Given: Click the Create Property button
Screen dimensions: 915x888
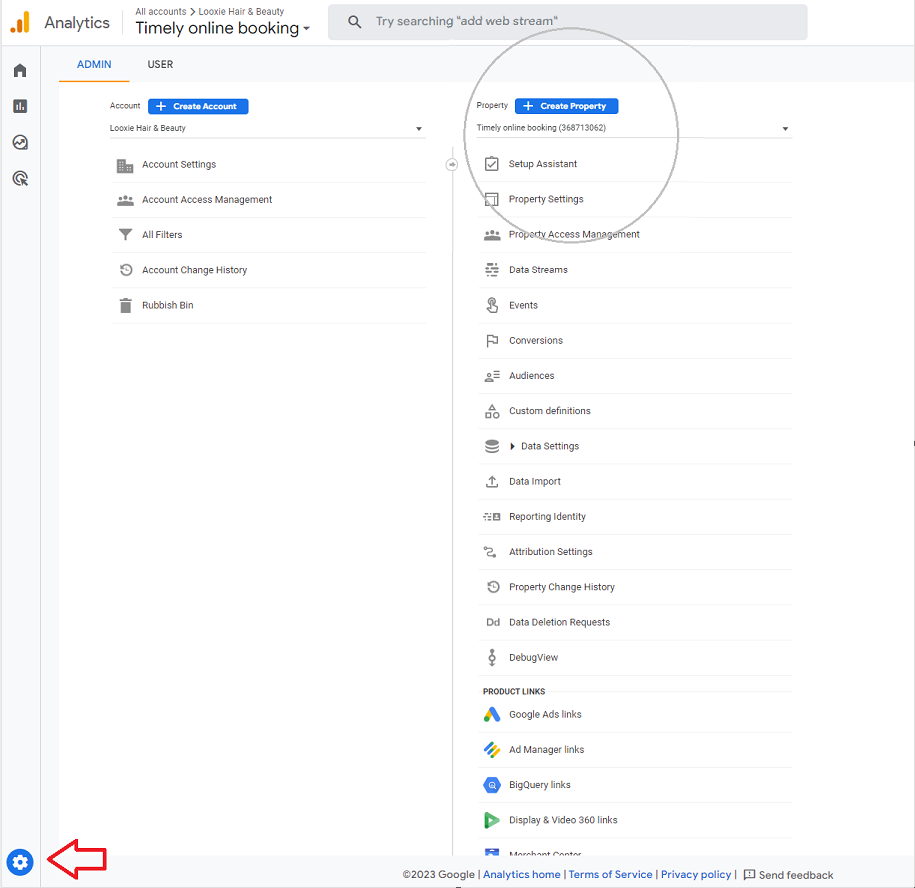Looking at the screenshot, I should click(567, 106).
